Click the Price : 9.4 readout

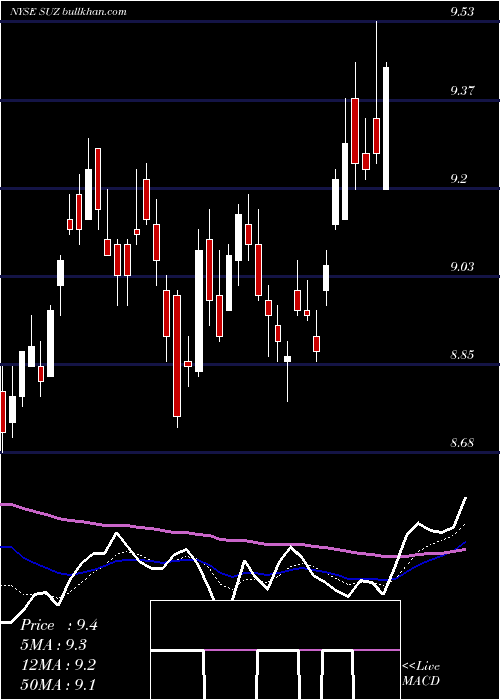[59, 626]
